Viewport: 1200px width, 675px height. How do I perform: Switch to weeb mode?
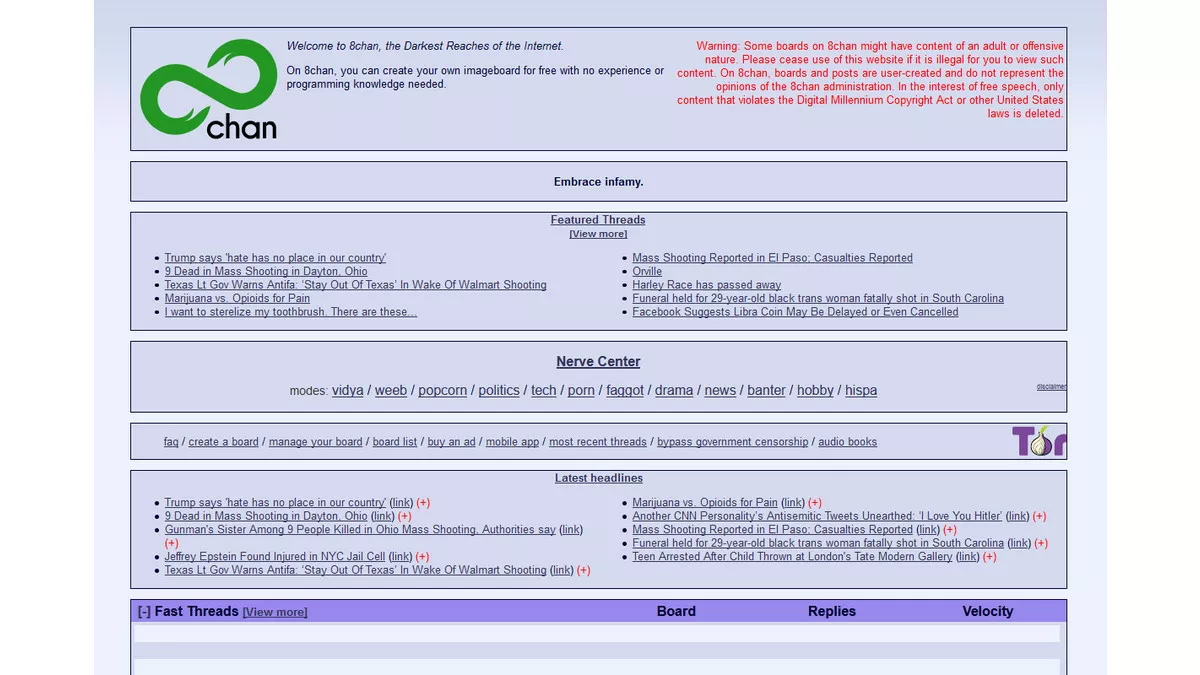[x=391, y=391]
